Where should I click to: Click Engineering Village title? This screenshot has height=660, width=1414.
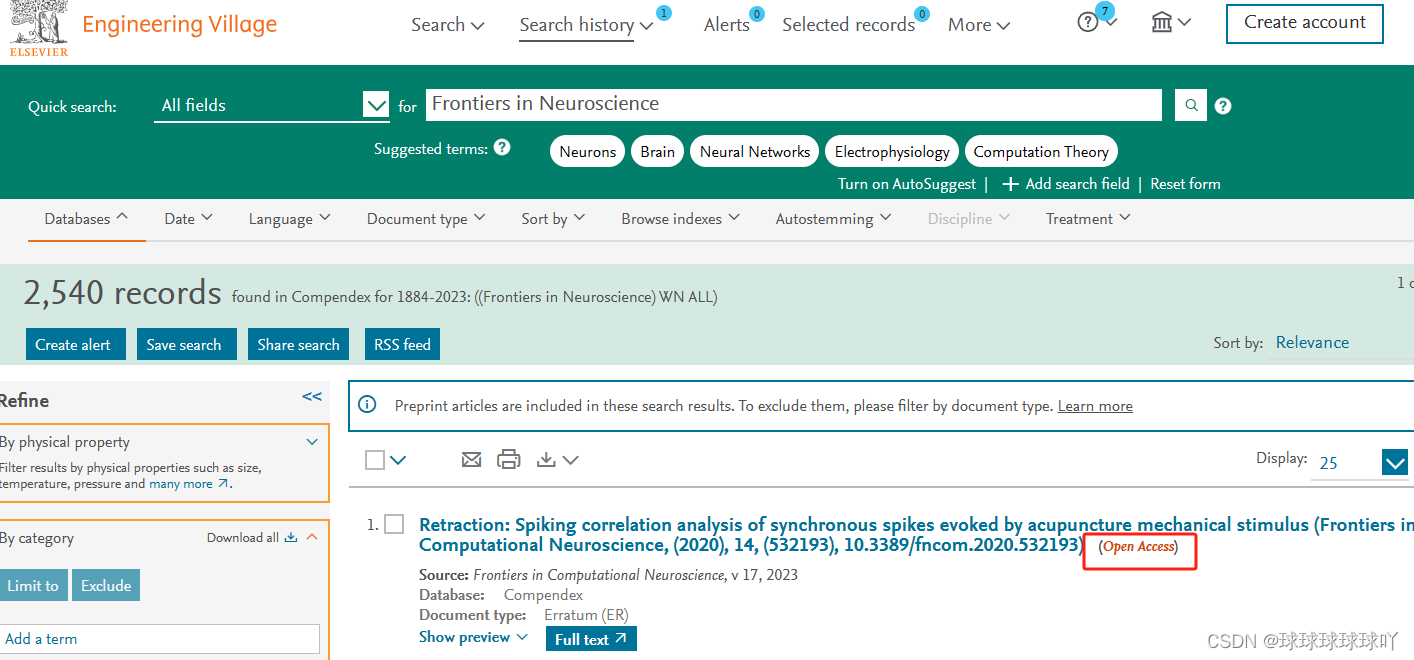tap(180, 24)
